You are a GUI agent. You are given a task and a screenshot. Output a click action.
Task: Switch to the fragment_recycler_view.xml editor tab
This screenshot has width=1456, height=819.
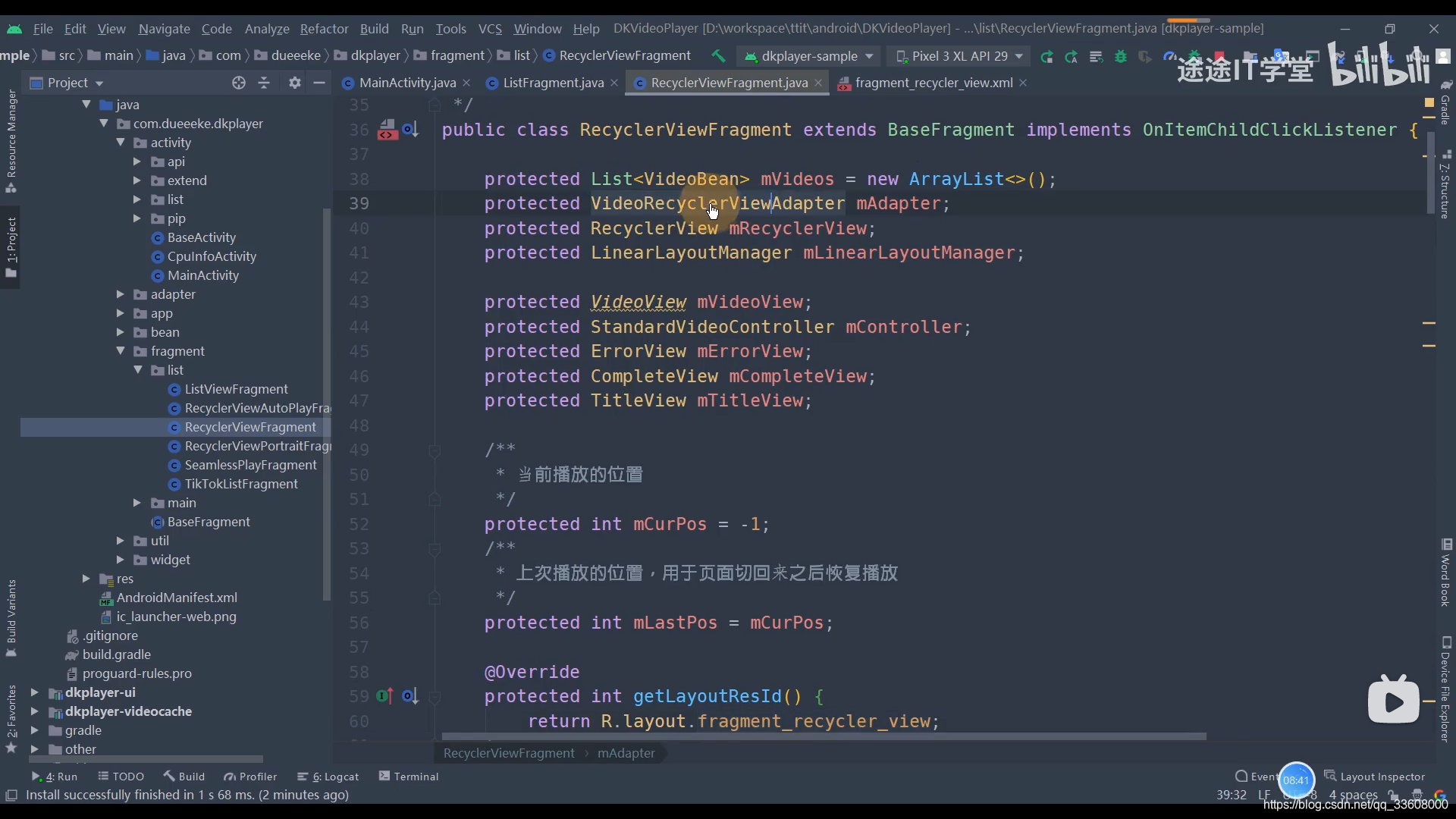934,83
